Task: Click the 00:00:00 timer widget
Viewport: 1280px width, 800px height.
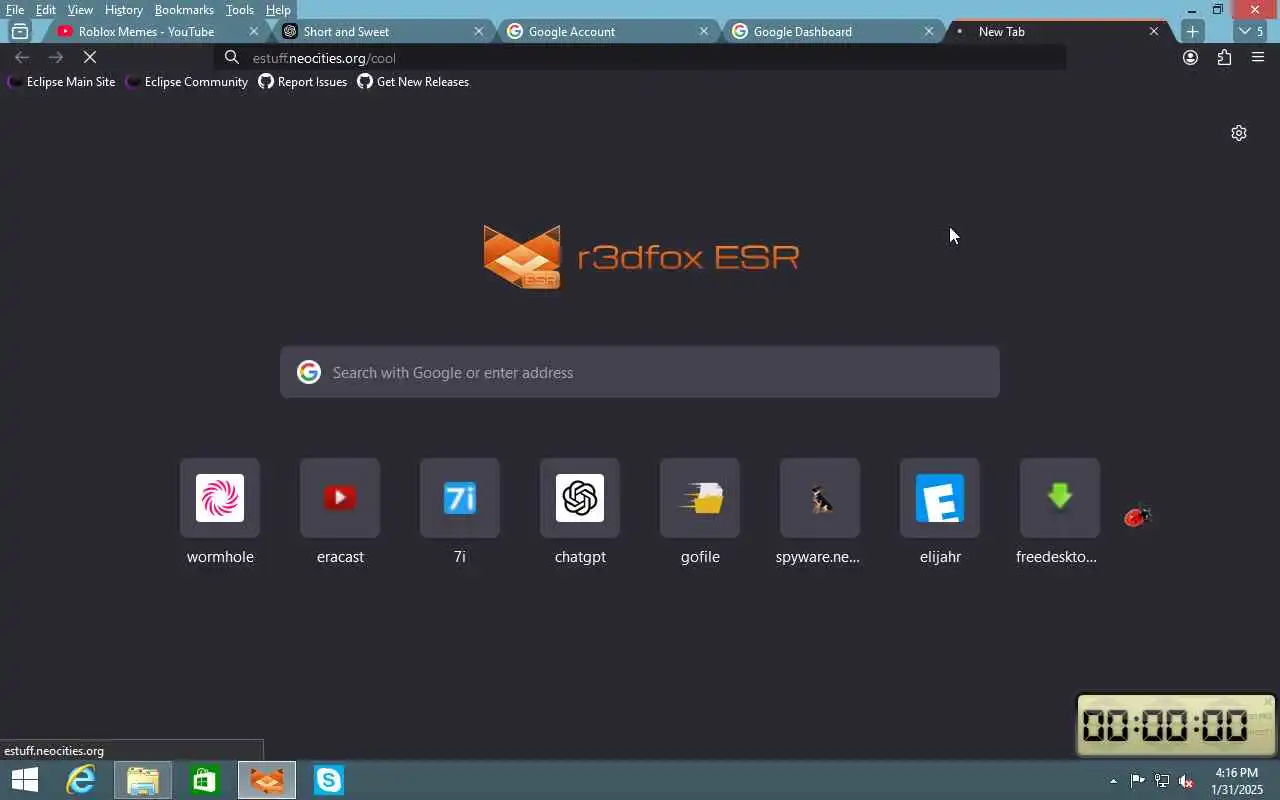Action: tap(1176, 725)
